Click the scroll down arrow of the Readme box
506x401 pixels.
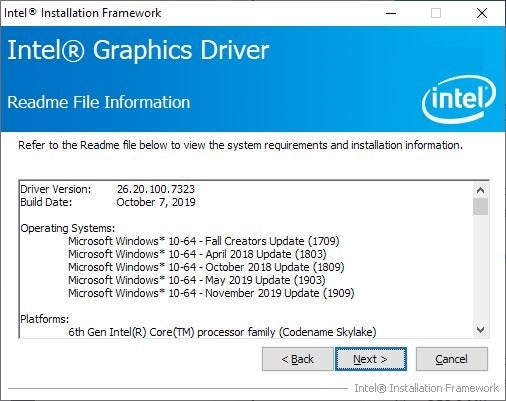coord(480,330)
